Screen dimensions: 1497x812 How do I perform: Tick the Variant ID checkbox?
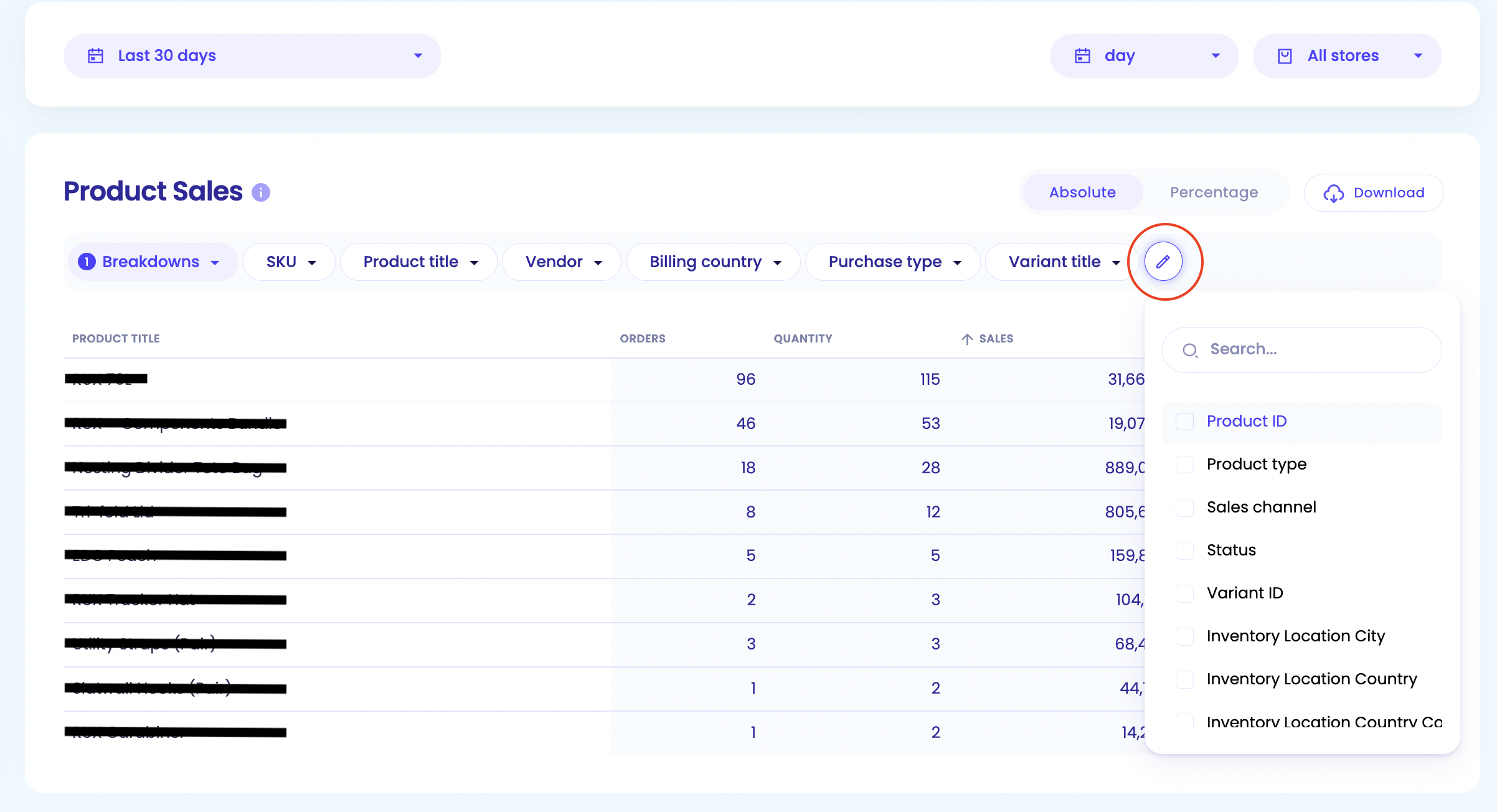pyautogui.click(x=1184, y=593)
